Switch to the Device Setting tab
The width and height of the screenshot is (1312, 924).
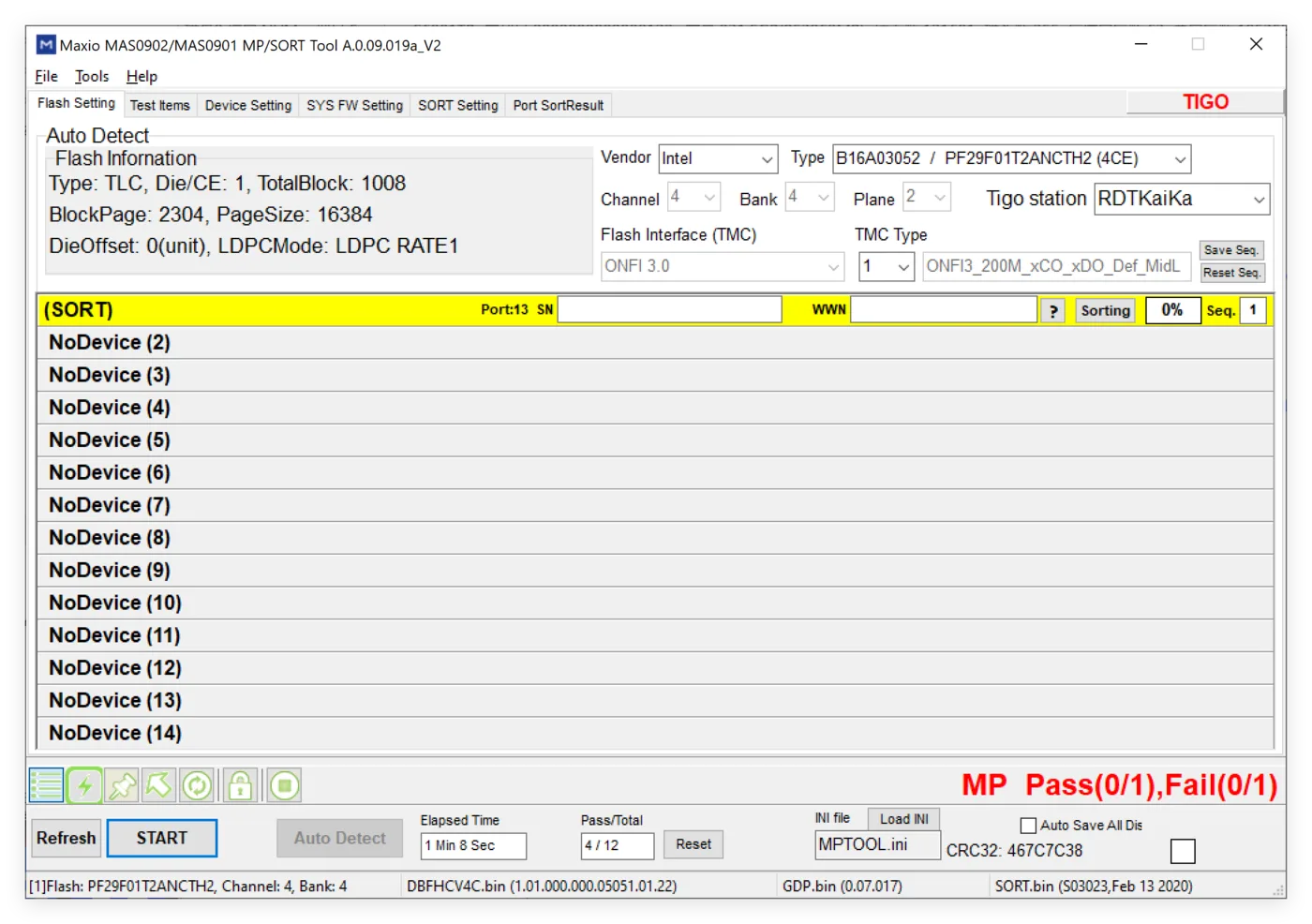pyautogui.click(x=248, y=106)
